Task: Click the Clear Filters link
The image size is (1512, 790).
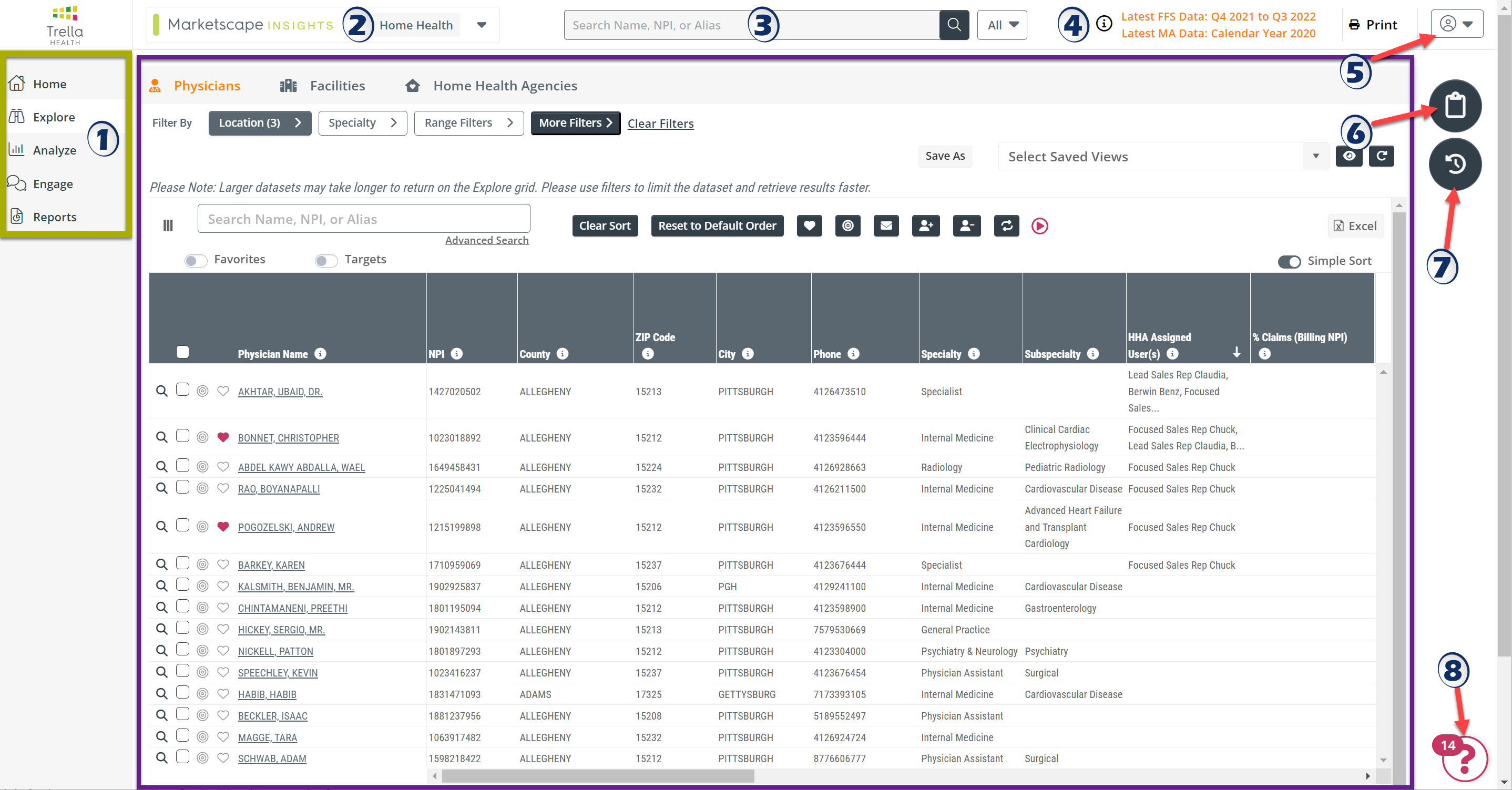Action: coord(660,123)
